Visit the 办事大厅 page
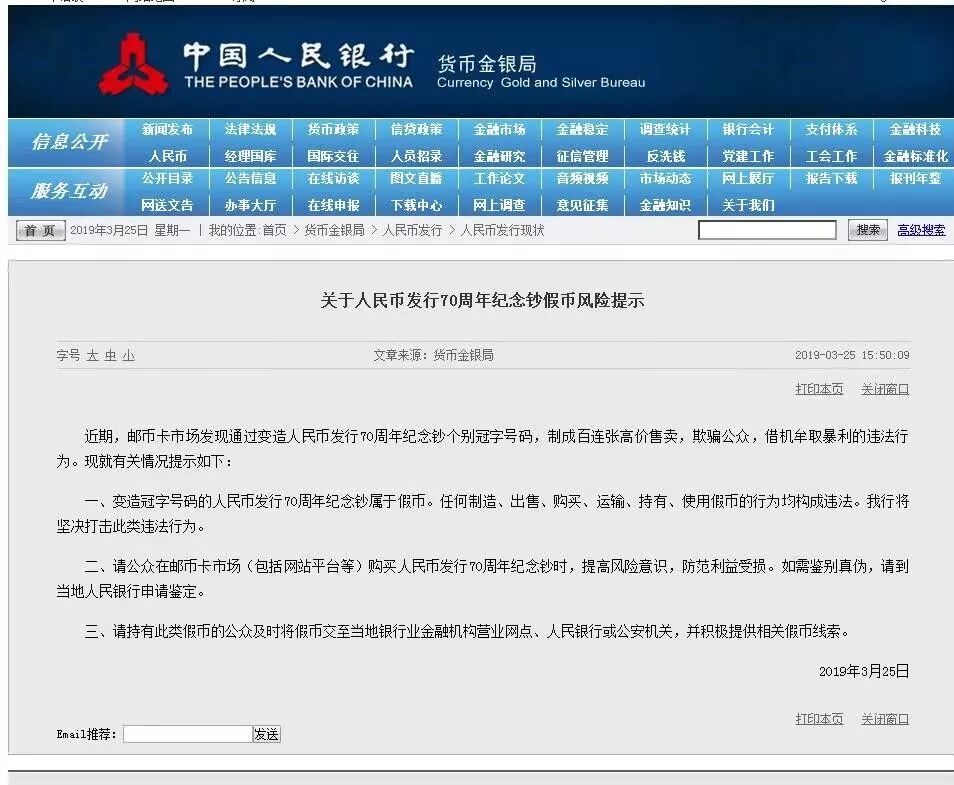This screenshot has width=954, height=785. click(250, 205)
